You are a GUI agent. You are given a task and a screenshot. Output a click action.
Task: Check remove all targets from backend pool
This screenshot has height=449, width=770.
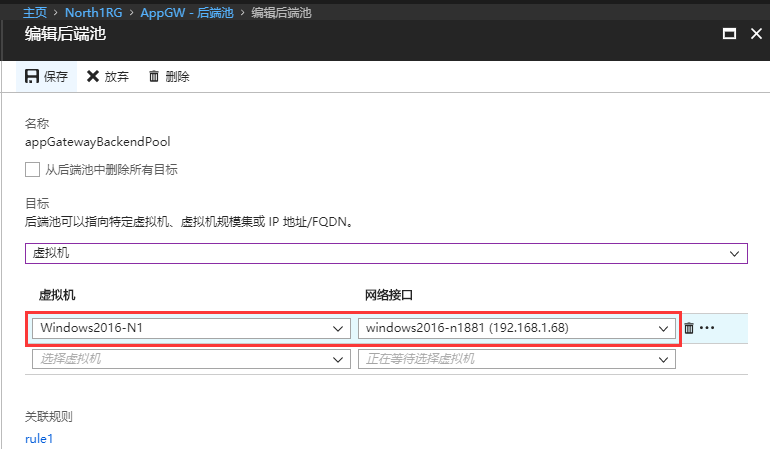tap(33, 169)
